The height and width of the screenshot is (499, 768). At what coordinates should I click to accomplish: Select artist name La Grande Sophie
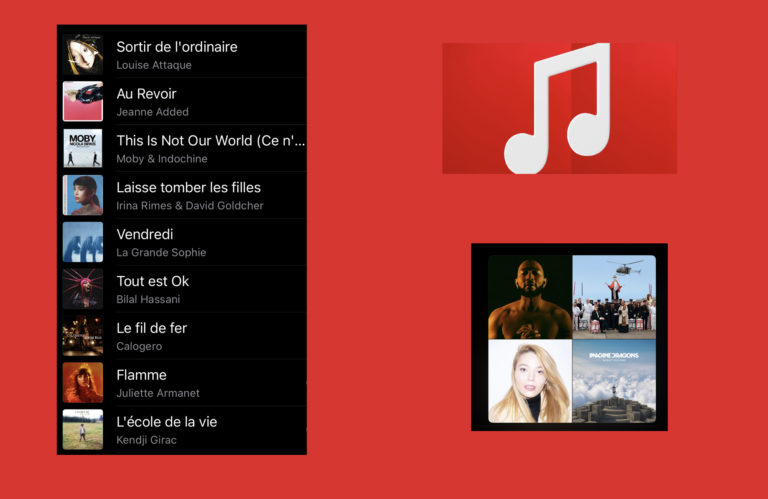(x=161, y=253)
